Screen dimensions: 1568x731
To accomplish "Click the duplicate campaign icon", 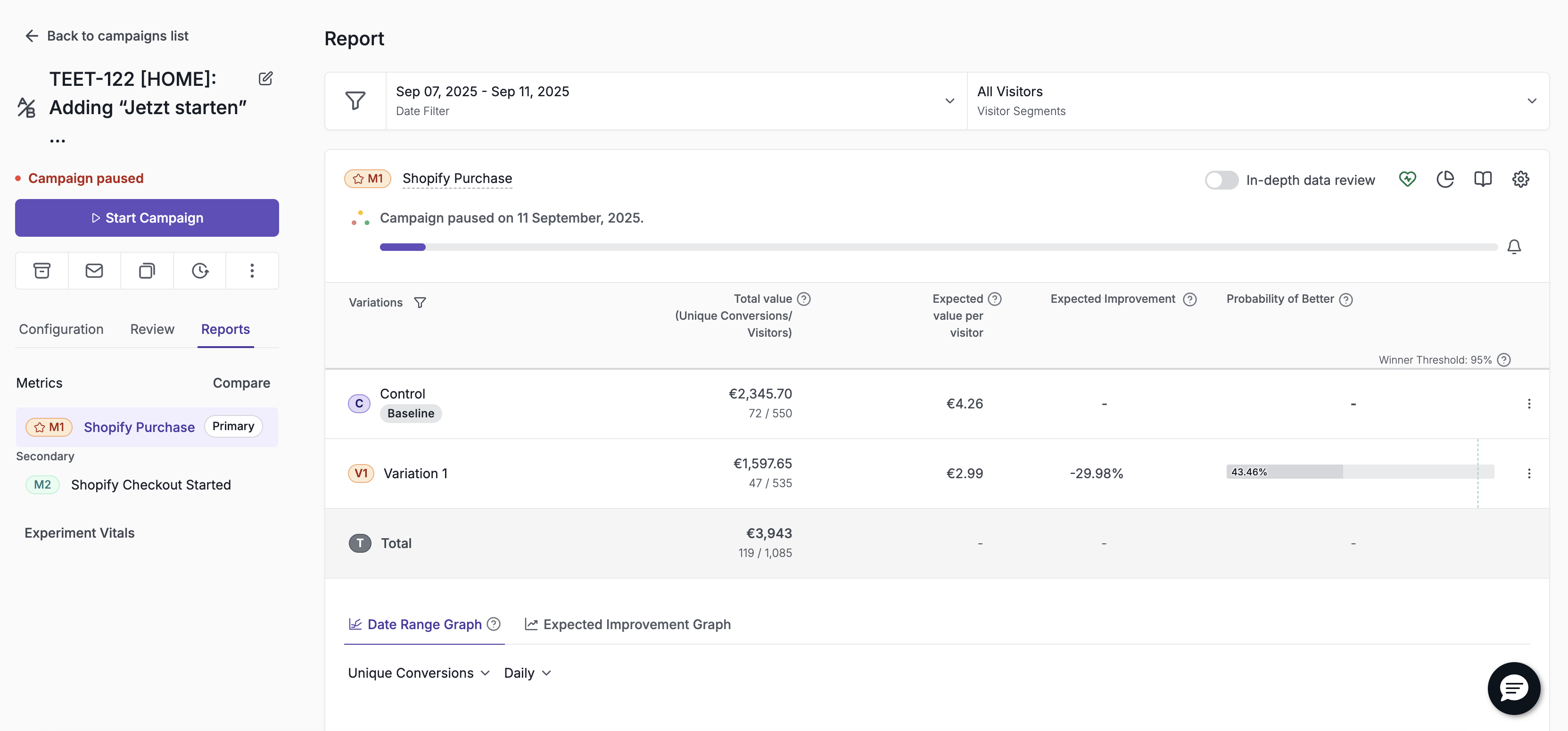I will point(147,271).
